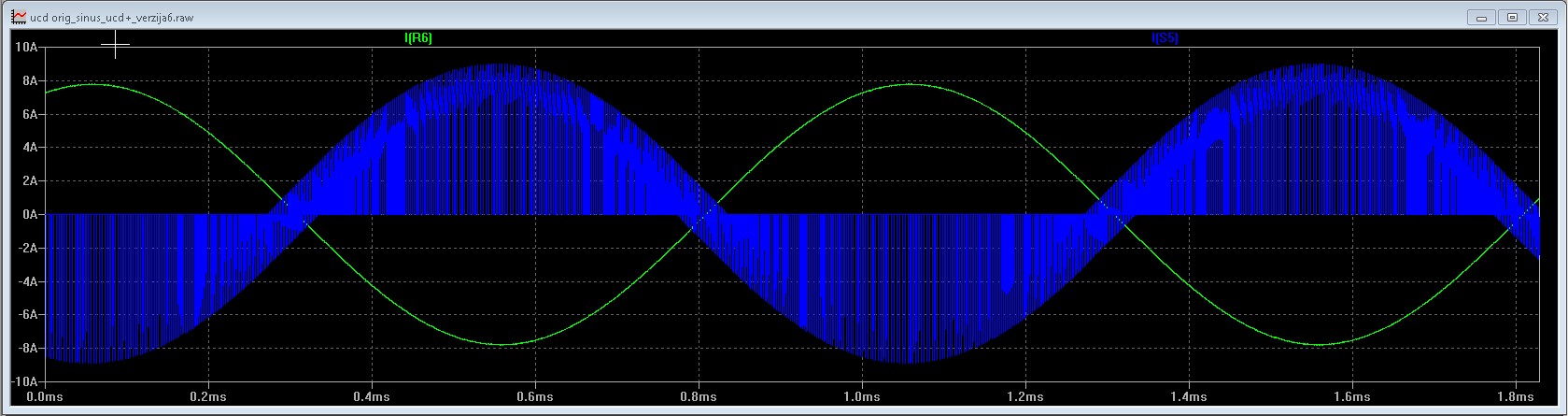Viewport: 1568px width, 416px height.
Task: Select the I(S5) blue trace label
Action: tap(1165, 38)
